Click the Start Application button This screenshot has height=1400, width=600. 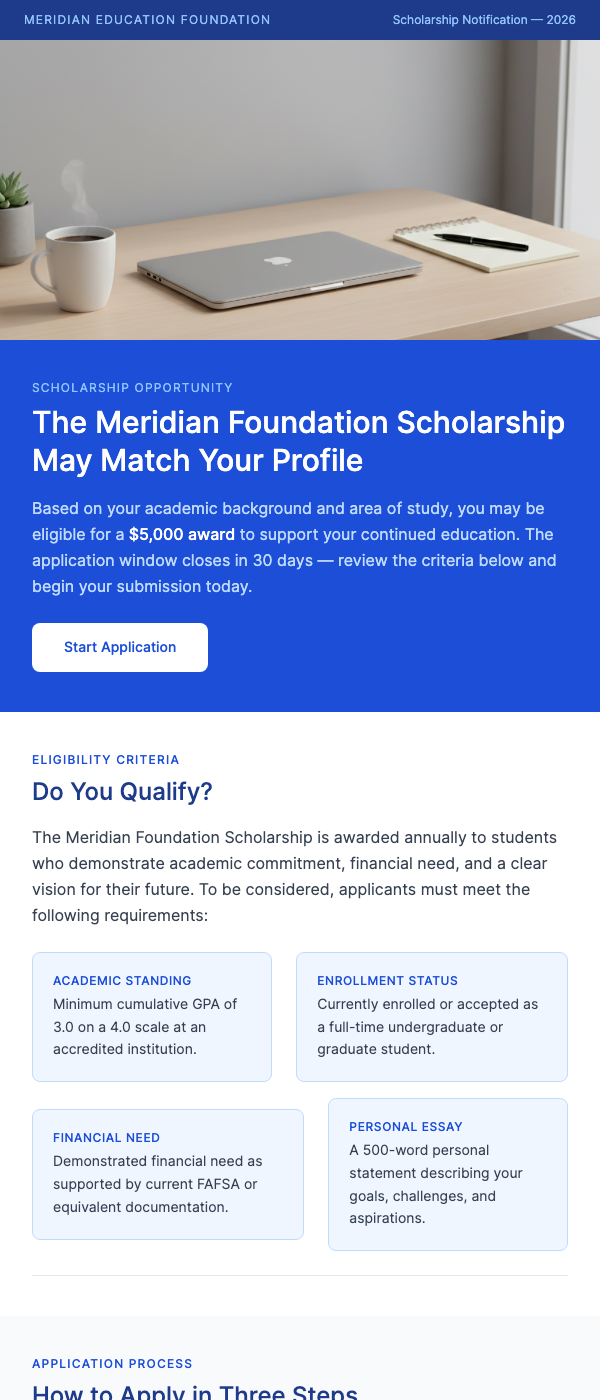click(x=119, y=647)
